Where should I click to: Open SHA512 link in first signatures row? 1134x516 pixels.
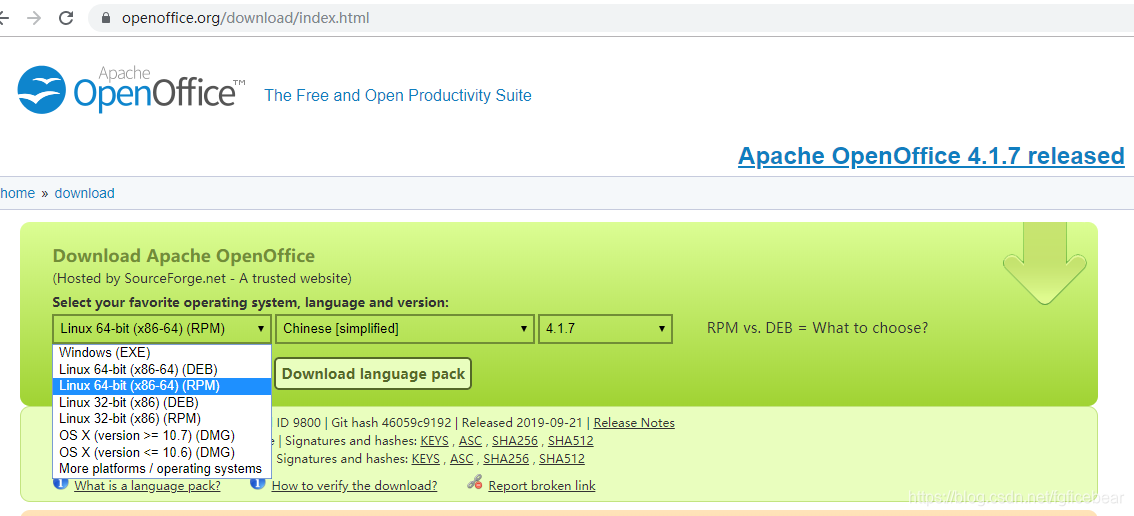point(571,441)
